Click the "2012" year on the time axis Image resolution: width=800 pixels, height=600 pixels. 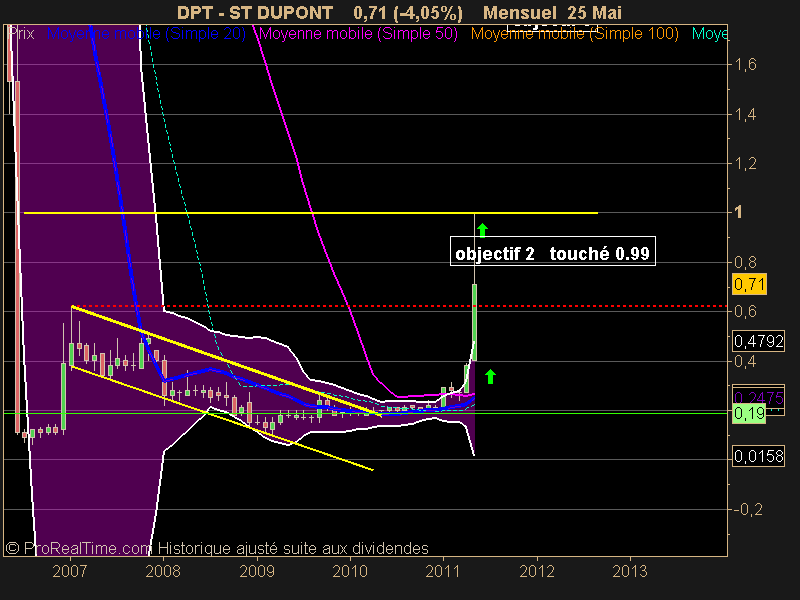point(537,571)
